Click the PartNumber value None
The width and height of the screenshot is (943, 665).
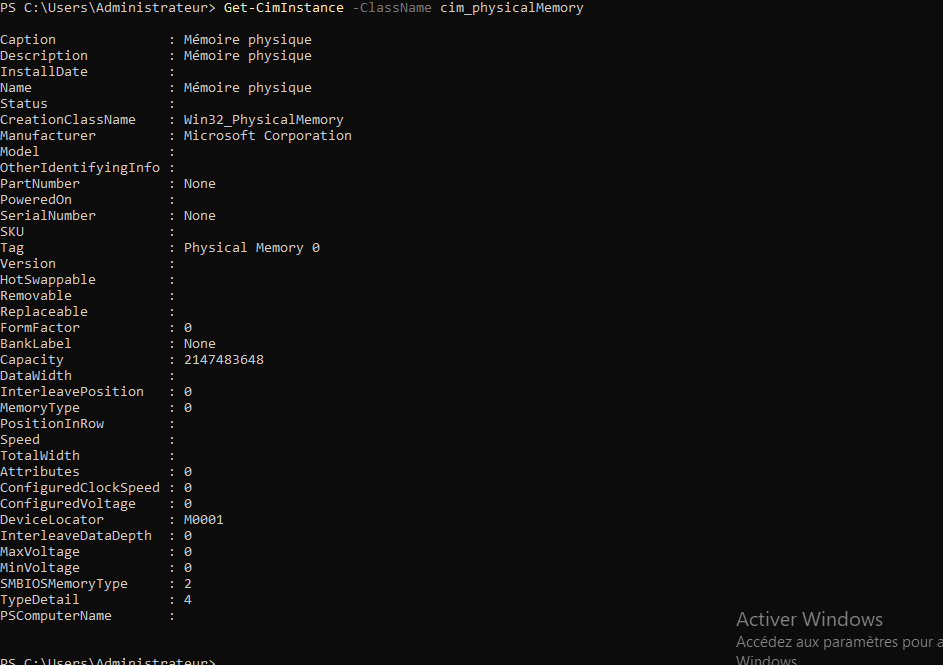[x=200, y=184]
